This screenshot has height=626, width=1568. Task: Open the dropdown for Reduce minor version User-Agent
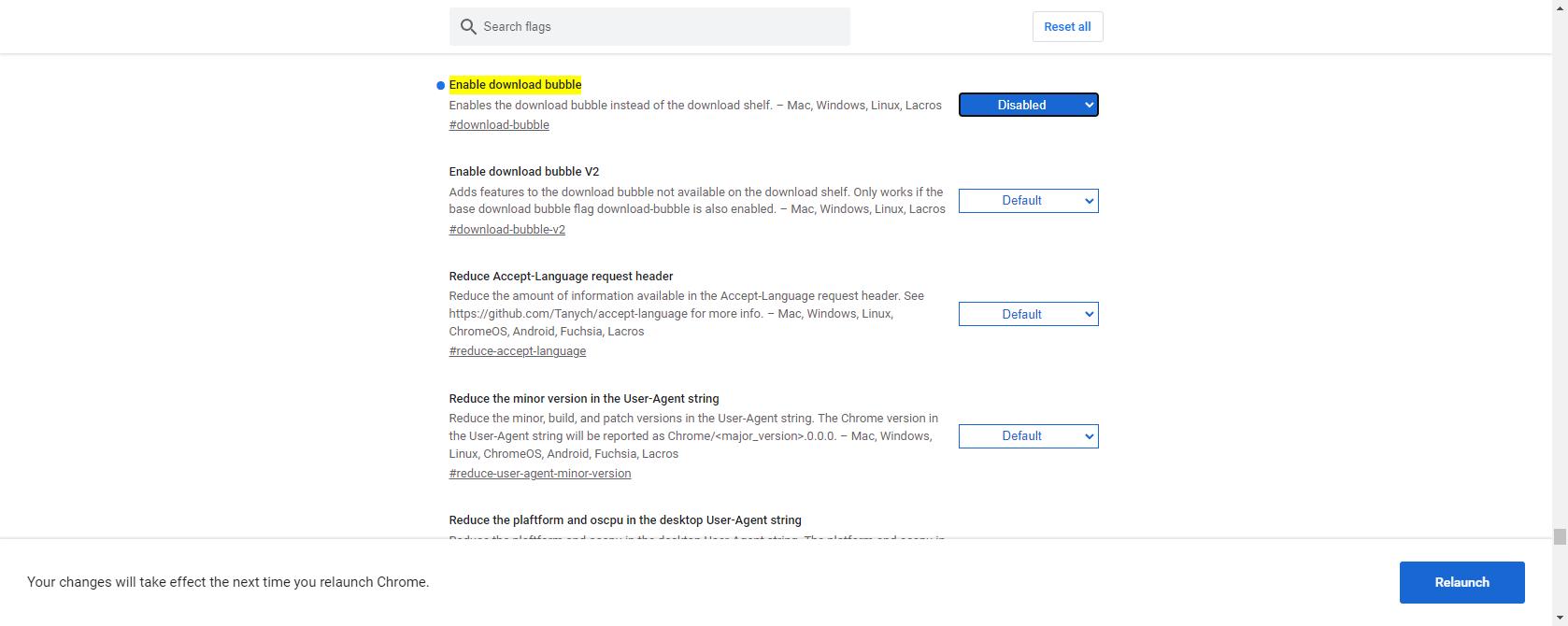[x=1028, y=436]
